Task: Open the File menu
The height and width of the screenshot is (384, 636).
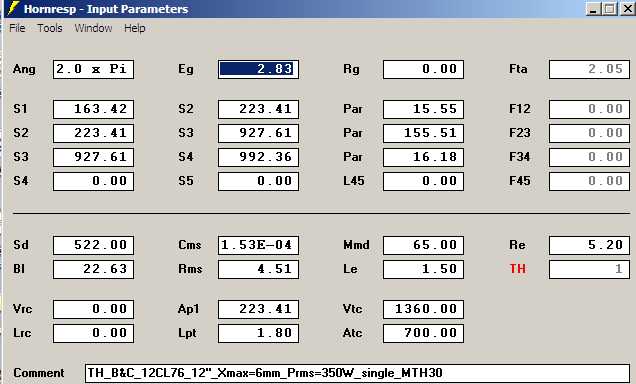Action: tap(17, 28)
